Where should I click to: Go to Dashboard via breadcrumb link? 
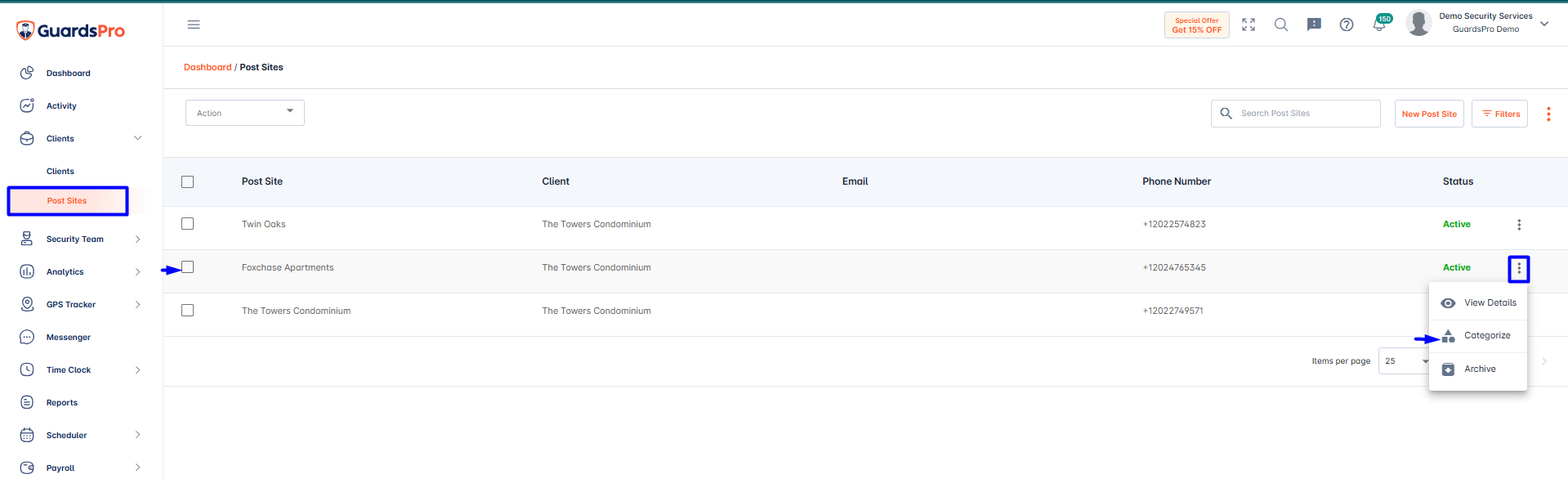click(208, 67)
